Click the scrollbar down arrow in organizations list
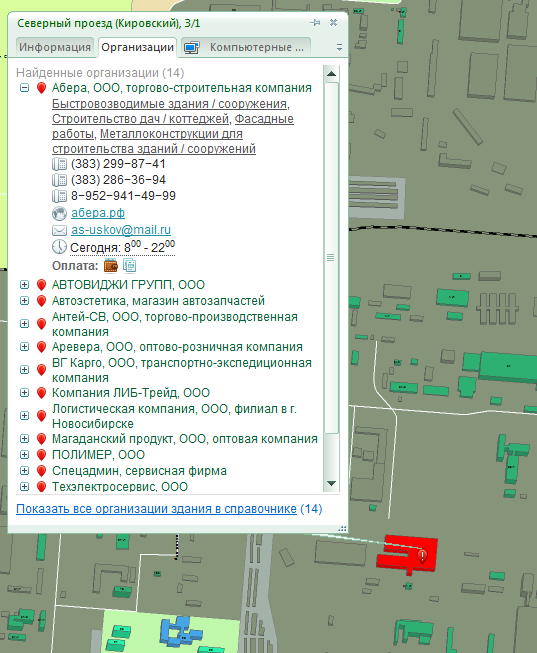Viewport: 537px width, 653px height. tap(331, 484)
